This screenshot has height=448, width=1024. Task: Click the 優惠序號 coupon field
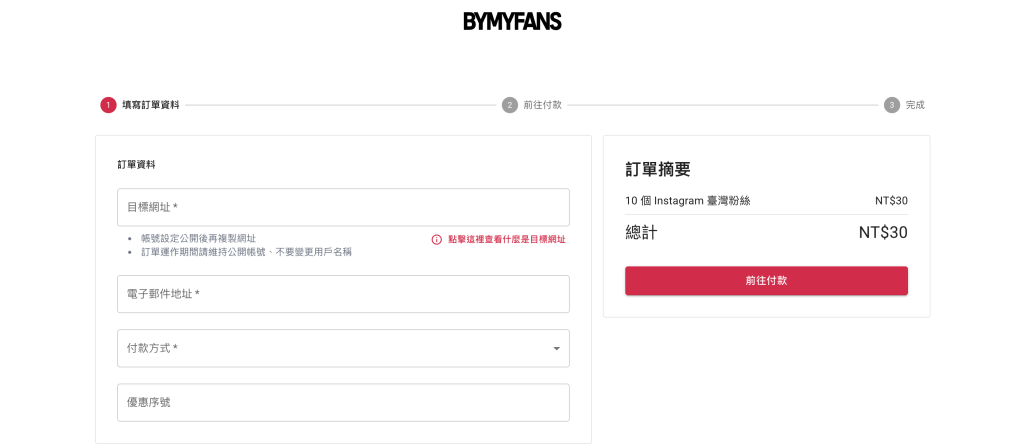click(x=344, y=402)
